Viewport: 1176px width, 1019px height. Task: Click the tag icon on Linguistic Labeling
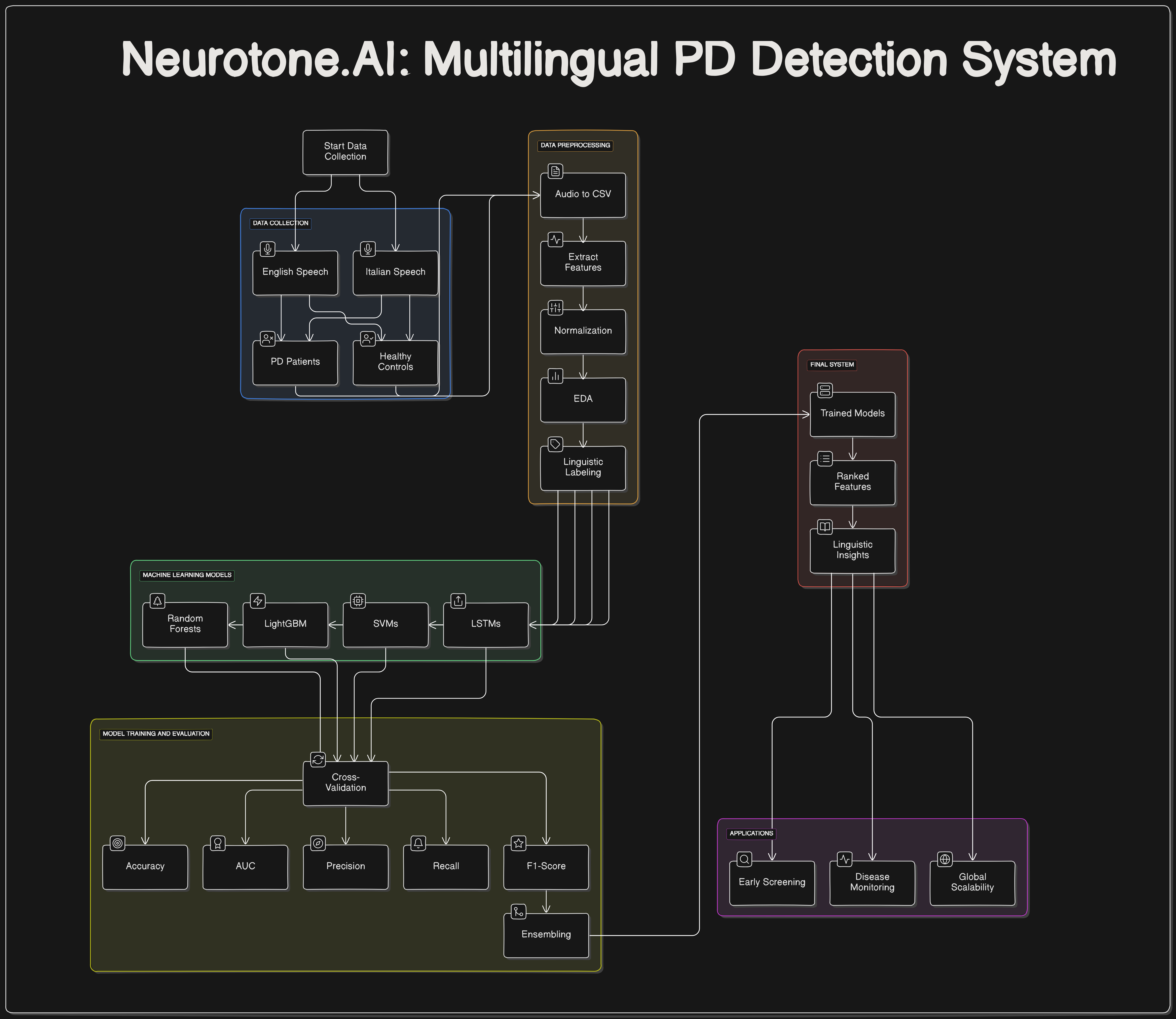[556, 444]
